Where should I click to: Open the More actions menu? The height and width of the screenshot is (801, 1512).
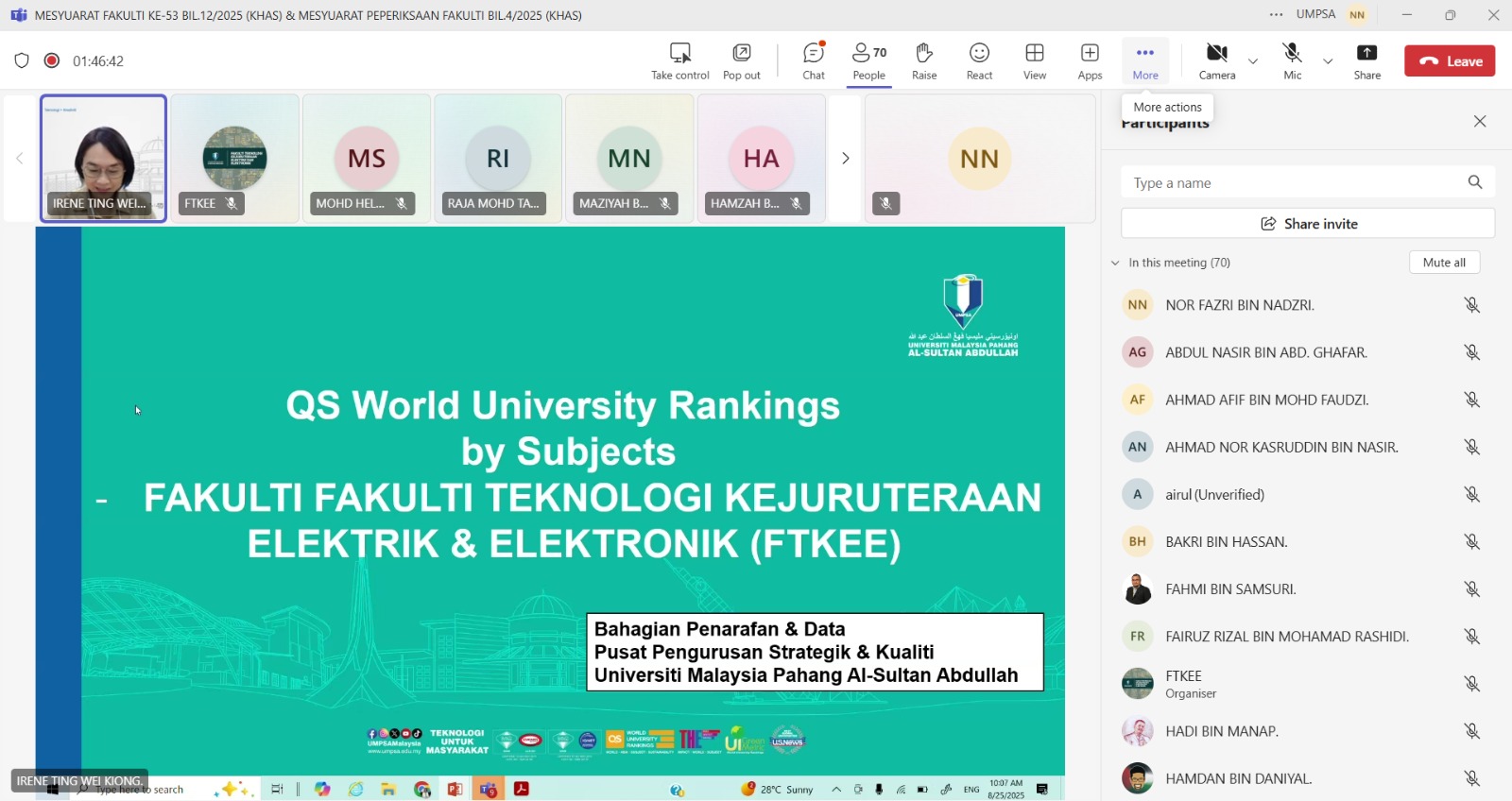point(1145,61)
